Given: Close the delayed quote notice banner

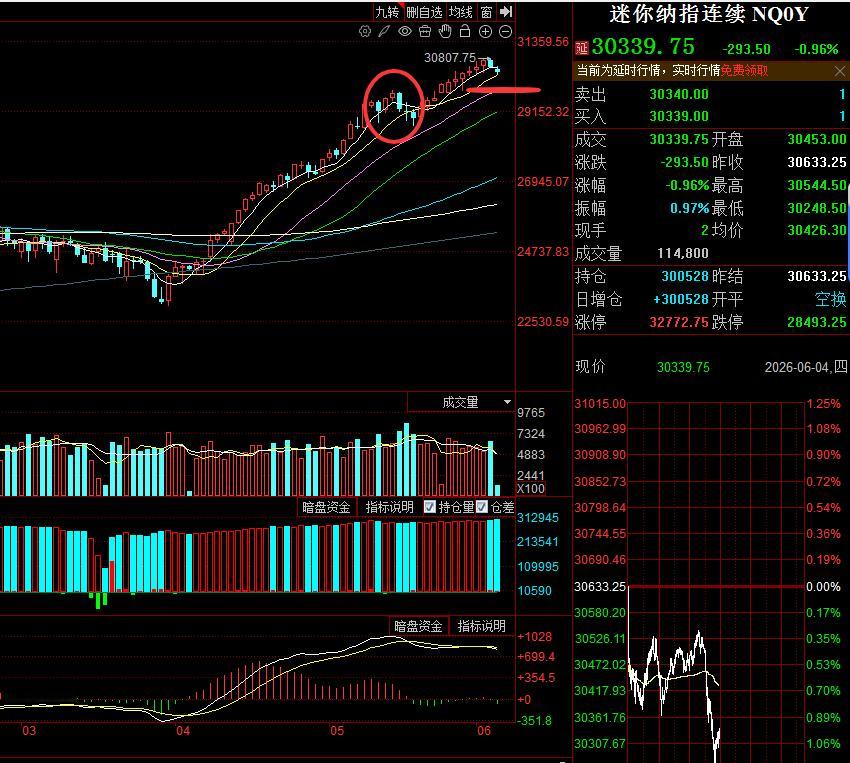Looking at the screenshot, I should [840, 71].
